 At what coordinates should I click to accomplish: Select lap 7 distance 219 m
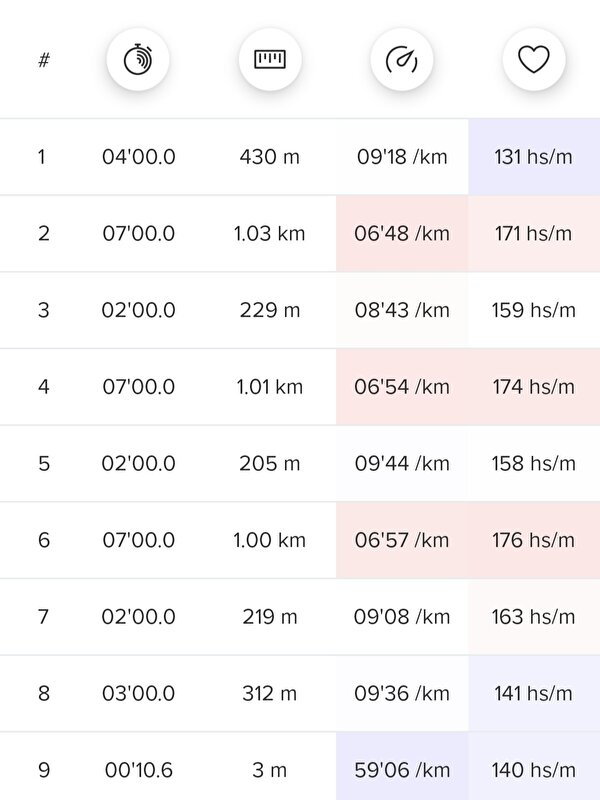tap(269, 617)
